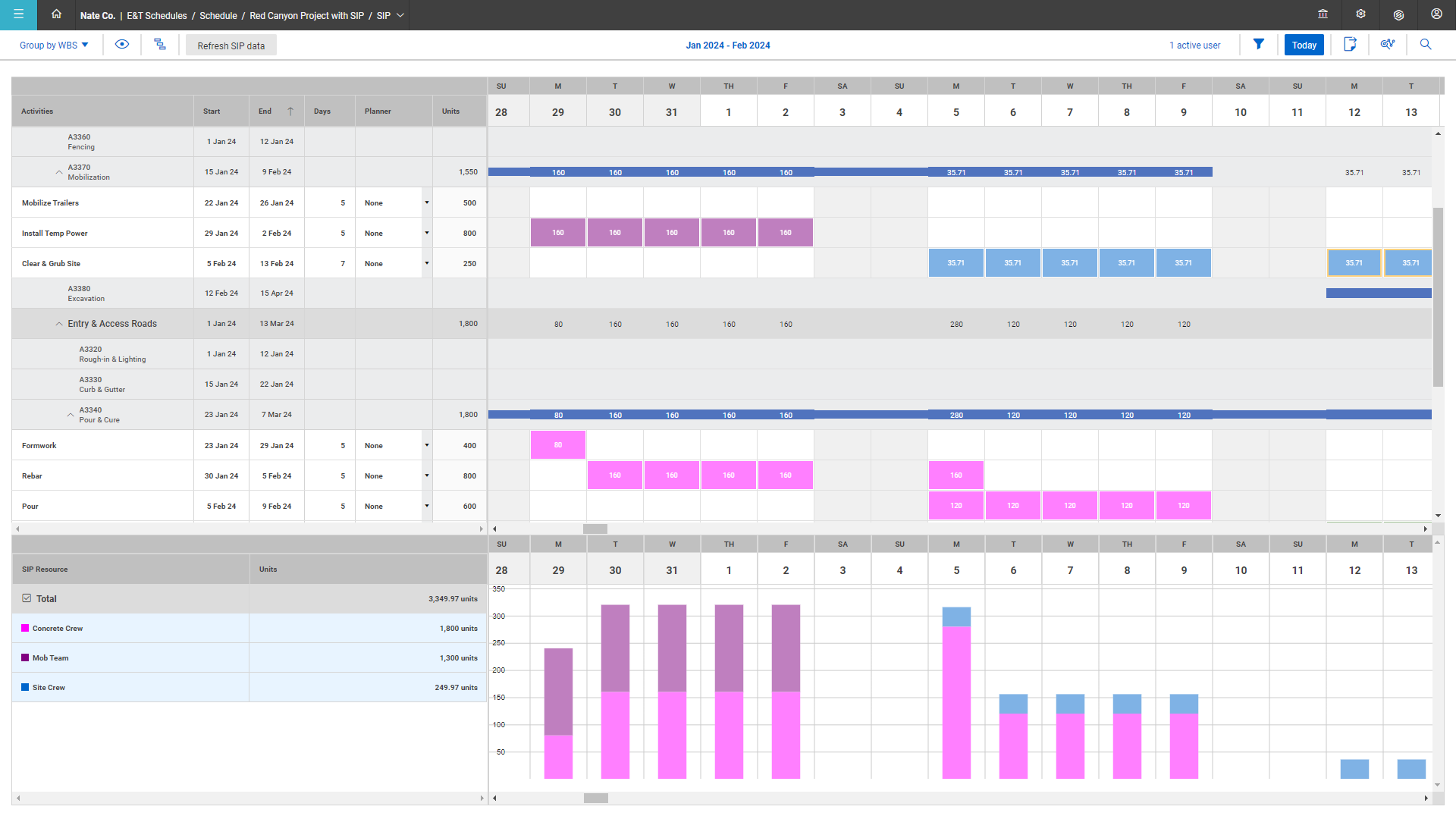Open the Schedule breadcrumb item
Image resolution: width=1456 pixels, height=819 pixels.
point(218,15)
